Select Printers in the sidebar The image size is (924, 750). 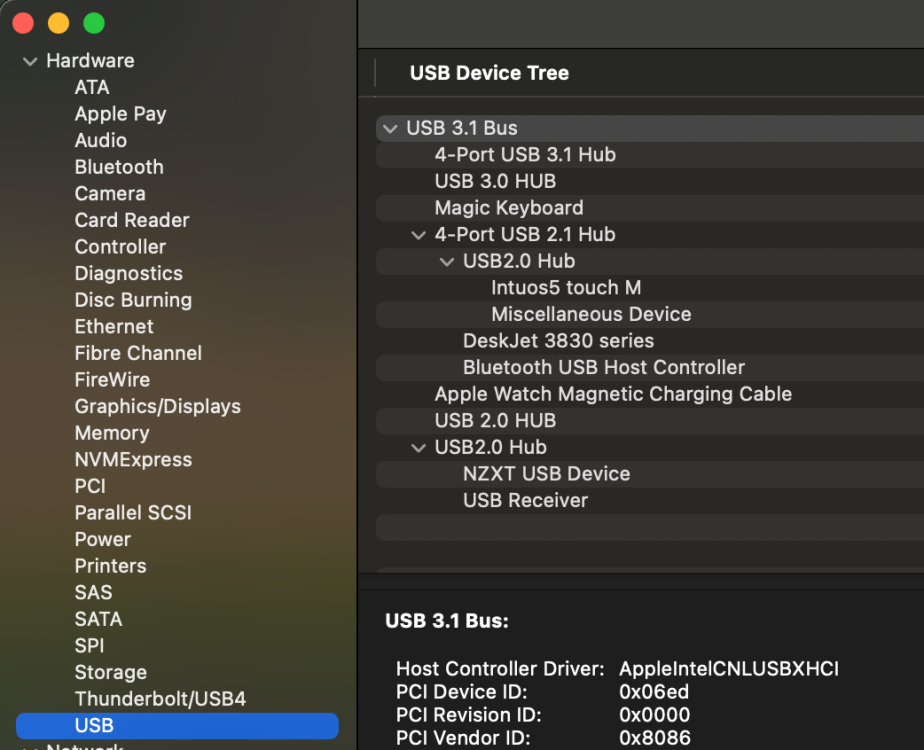111,566
